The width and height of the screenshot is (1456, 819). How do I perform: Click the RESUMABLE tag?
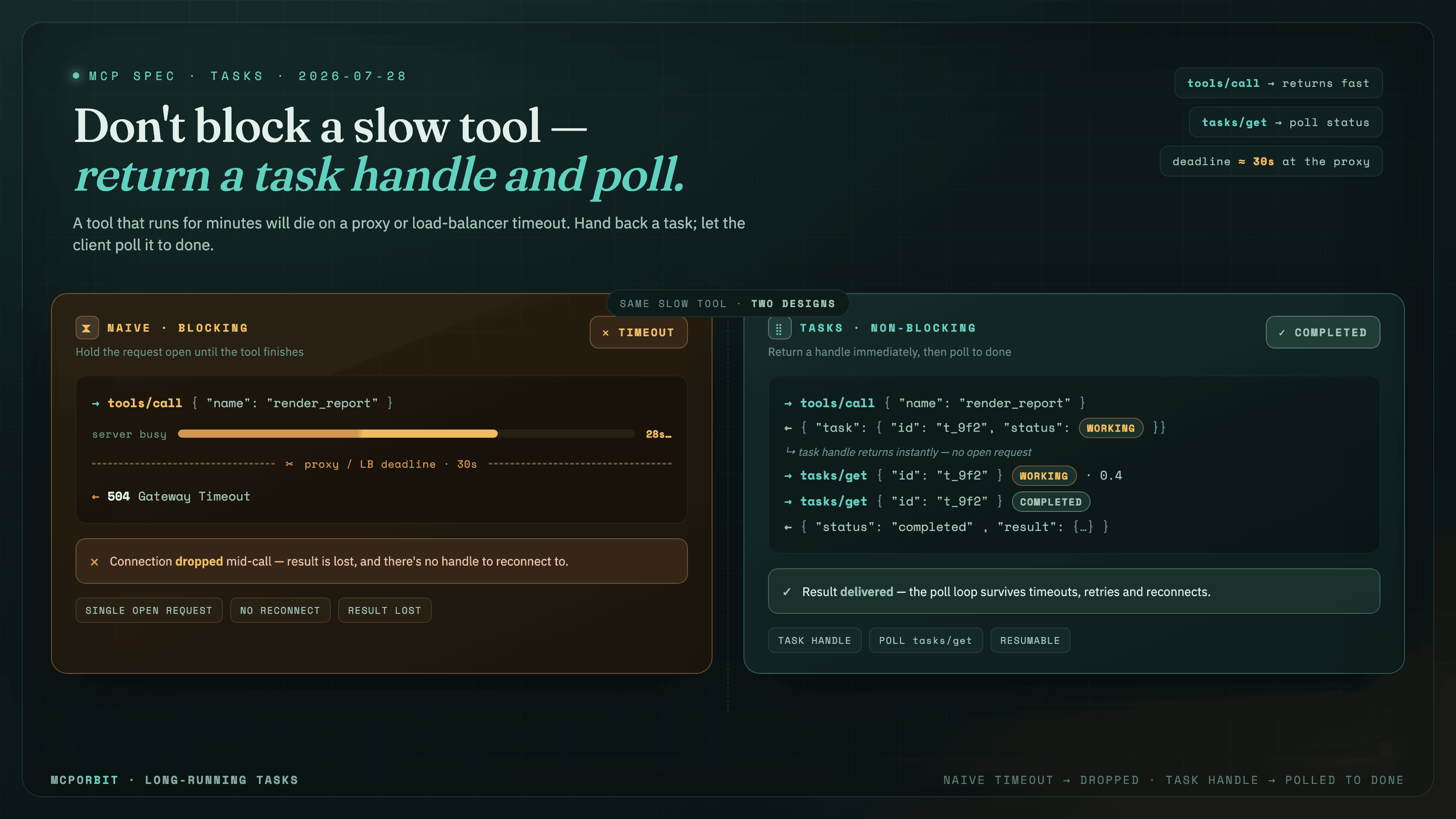pyautogui.click(x=1030, y=640)
